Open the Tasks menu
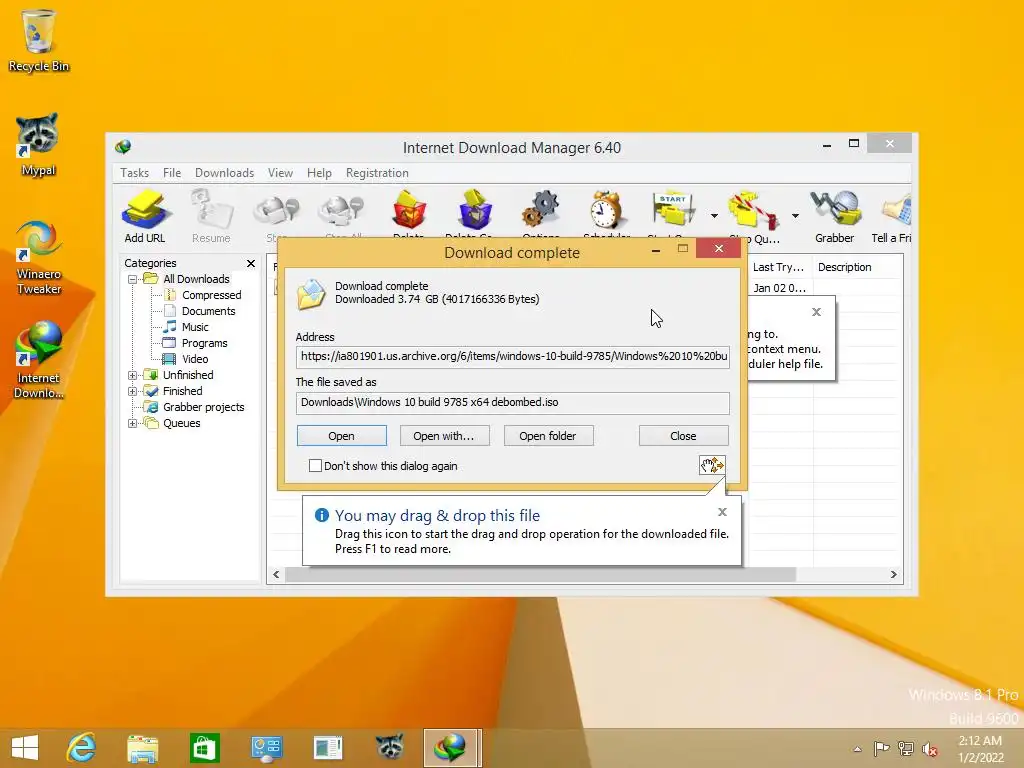This screenshot has height=768, width=1024. [135, 173]
